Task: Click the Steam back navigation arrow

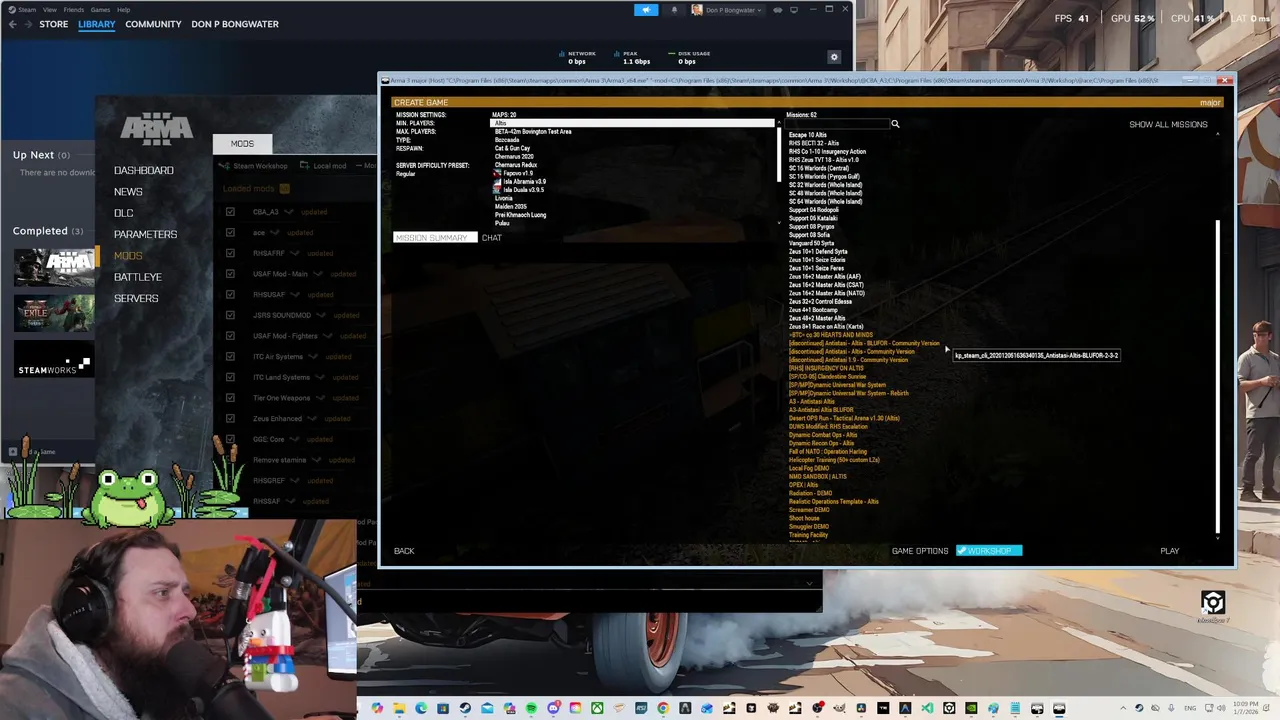Action: [12, 24]
